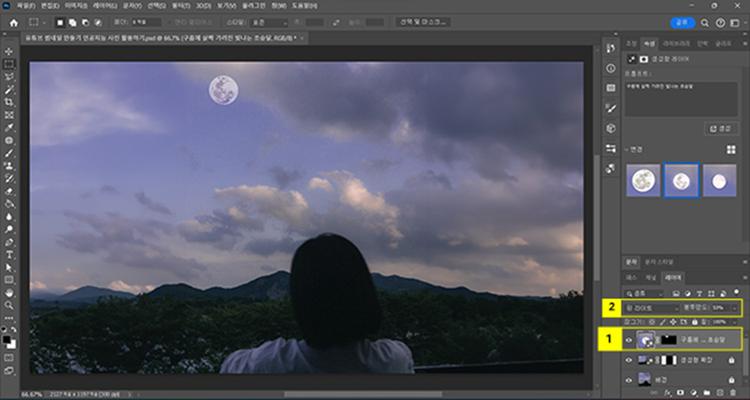Open the layer filter type dropdown

pos(644,293)
